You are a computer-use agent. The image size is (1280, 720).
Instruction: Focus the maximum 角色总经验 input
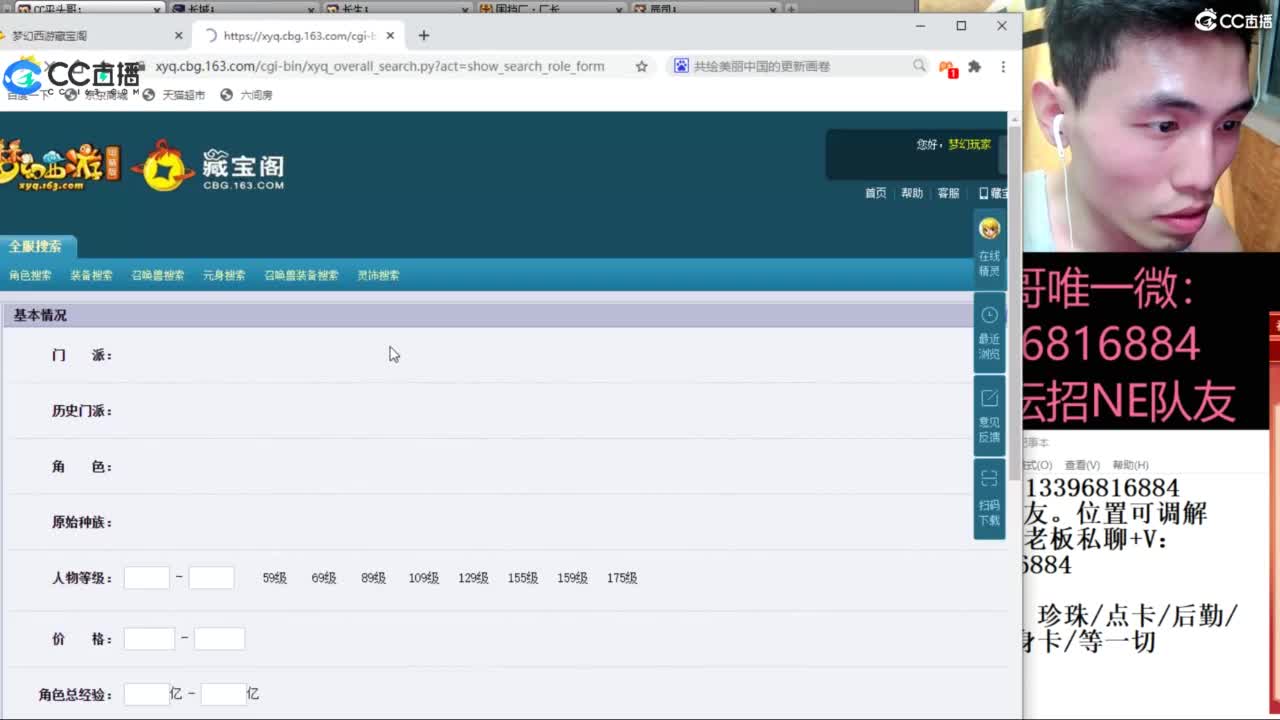click(223, 694)
